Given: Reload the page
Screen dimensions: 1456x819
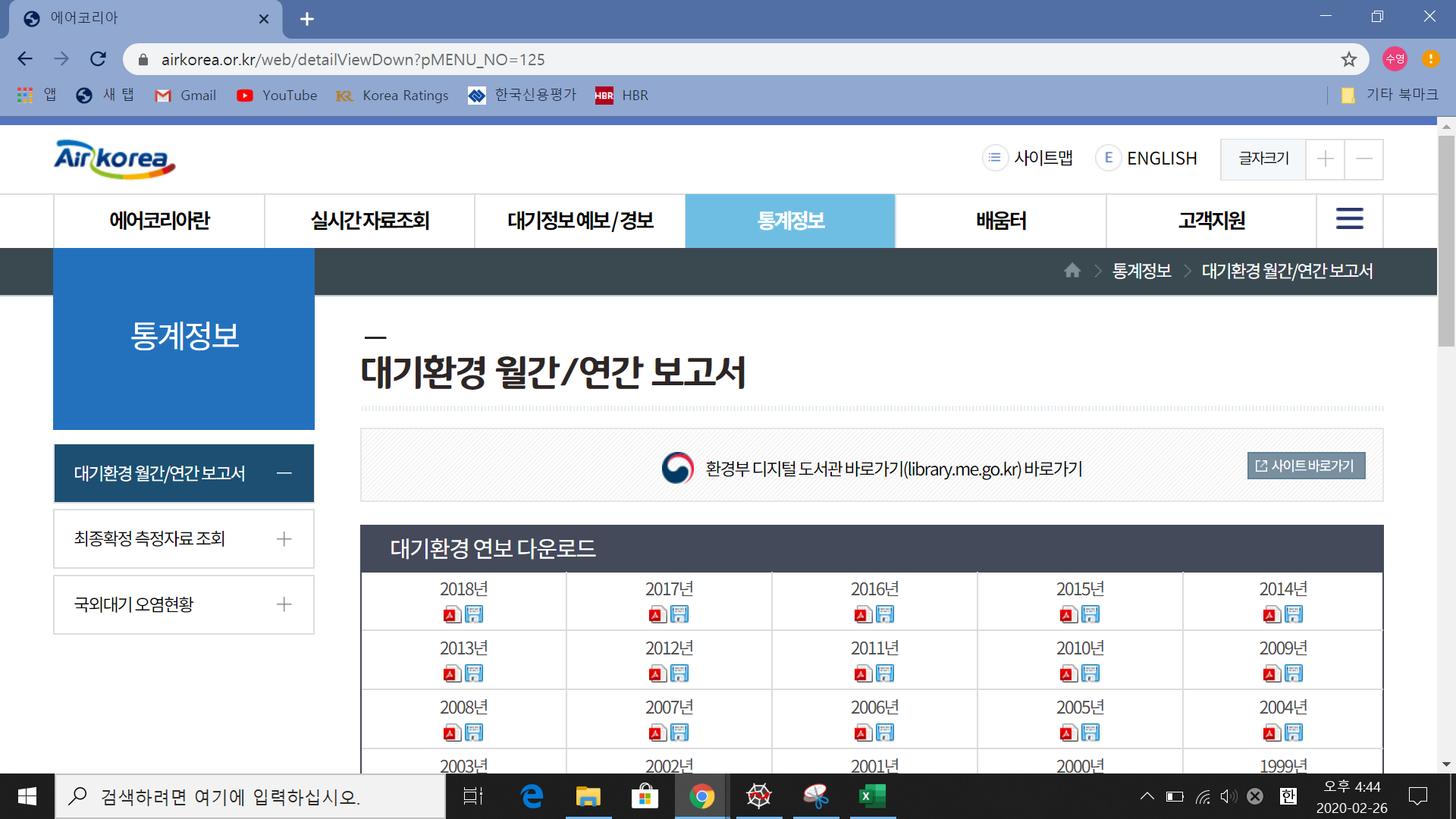Looking at the screenshot, I should [x=98, y=59].
